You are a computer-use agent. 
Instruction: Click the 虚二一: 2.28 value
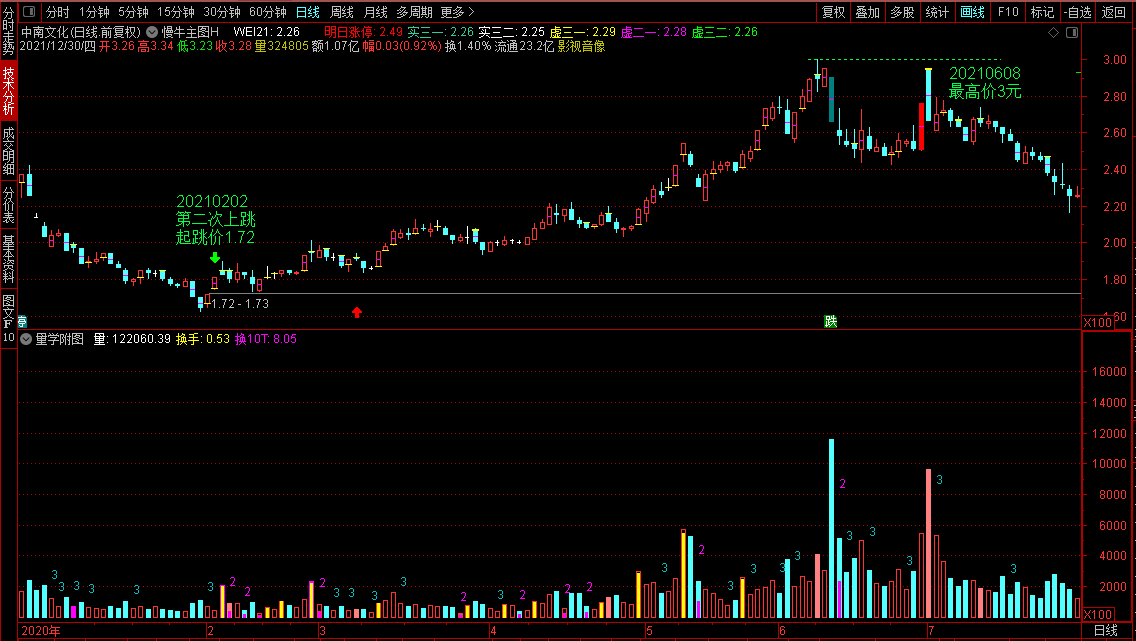click(654, 33)
